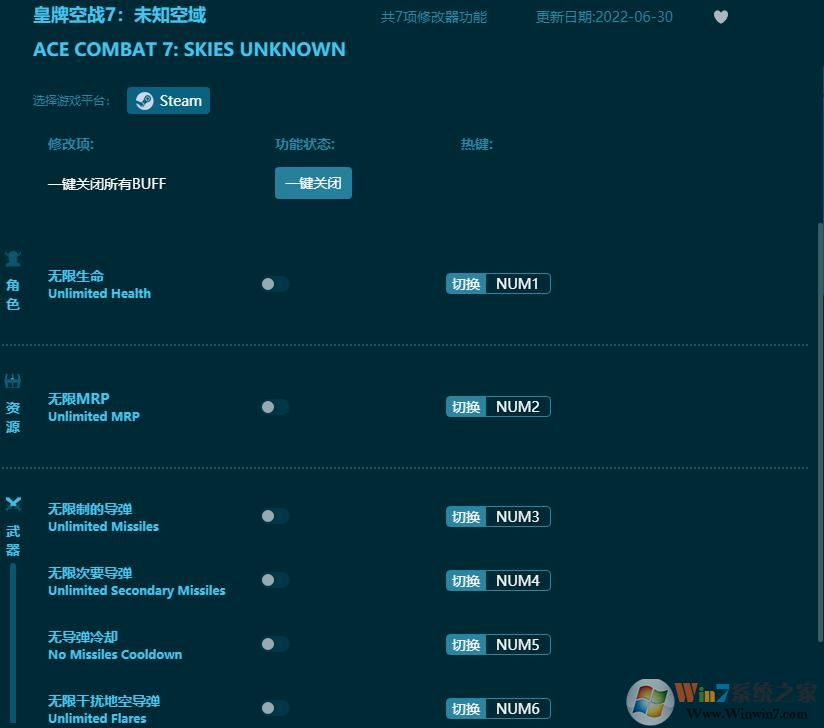The height and width of the screenshot is (728, 824).
Task: Select the crossed-swords 武器 weapons icon
Action: [13, 503]
